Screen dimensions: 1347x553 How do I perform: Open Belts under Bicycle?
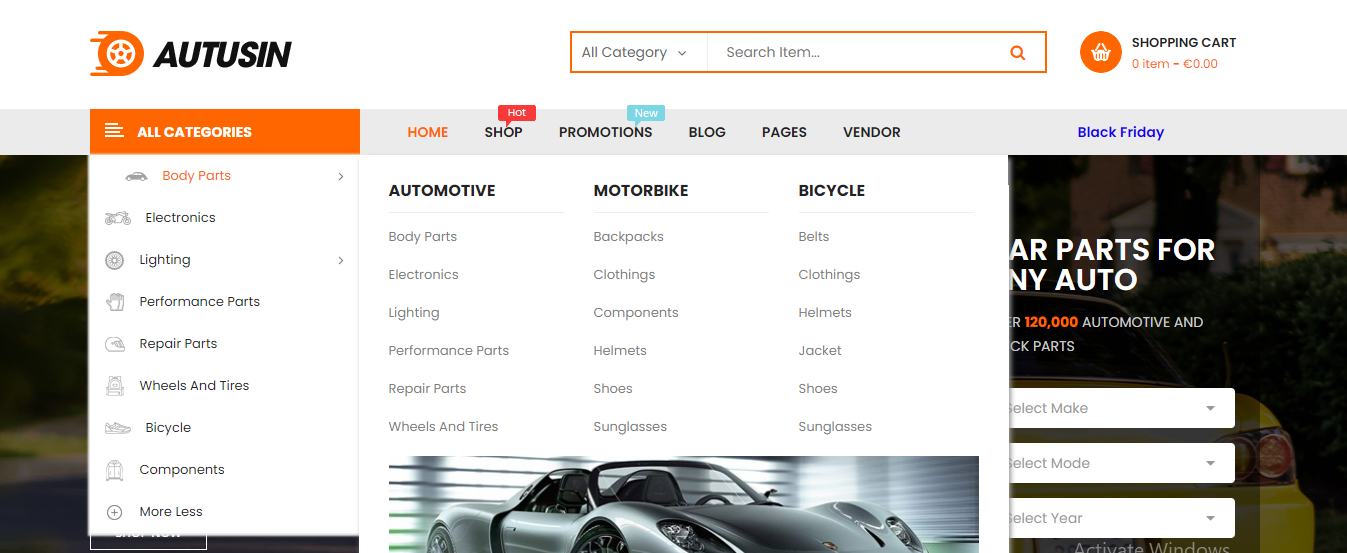814,237
